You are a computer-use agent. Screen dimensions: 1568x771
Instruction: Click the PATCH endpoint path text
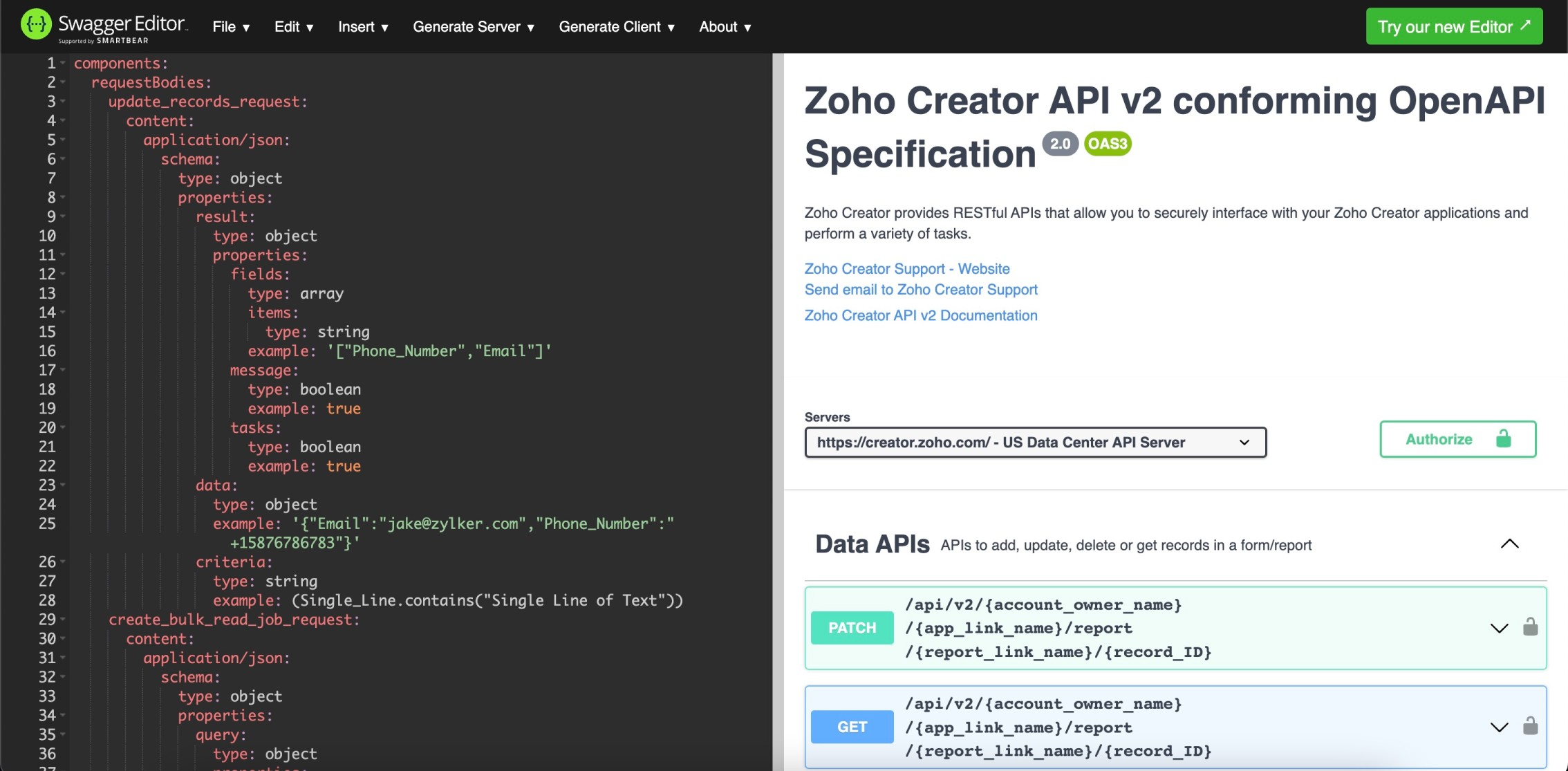point(1058,628)
